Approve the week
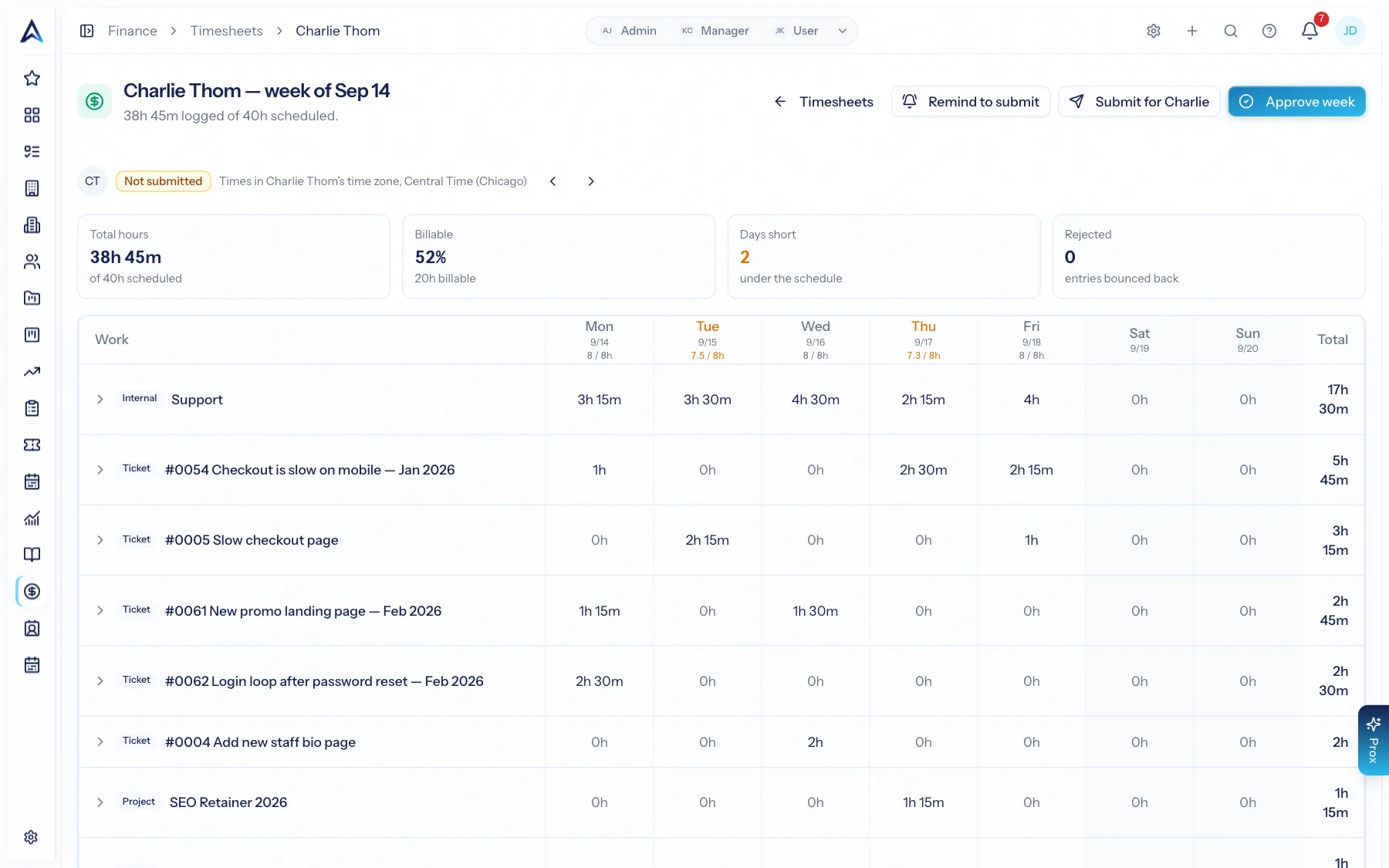The image size is (1389, 868). (x=1296, y=102)
